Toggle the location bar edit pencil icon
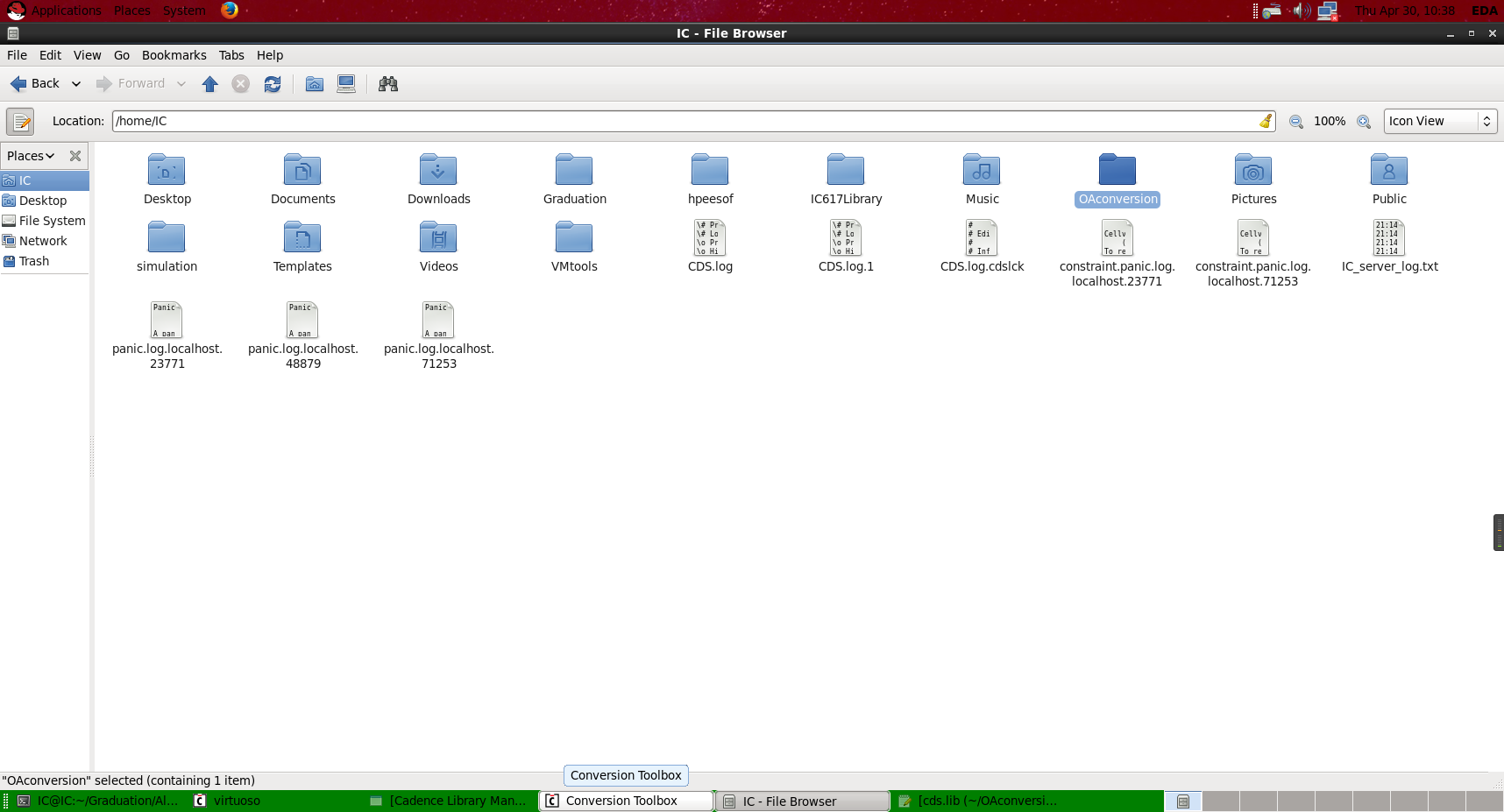 [19, 121]
